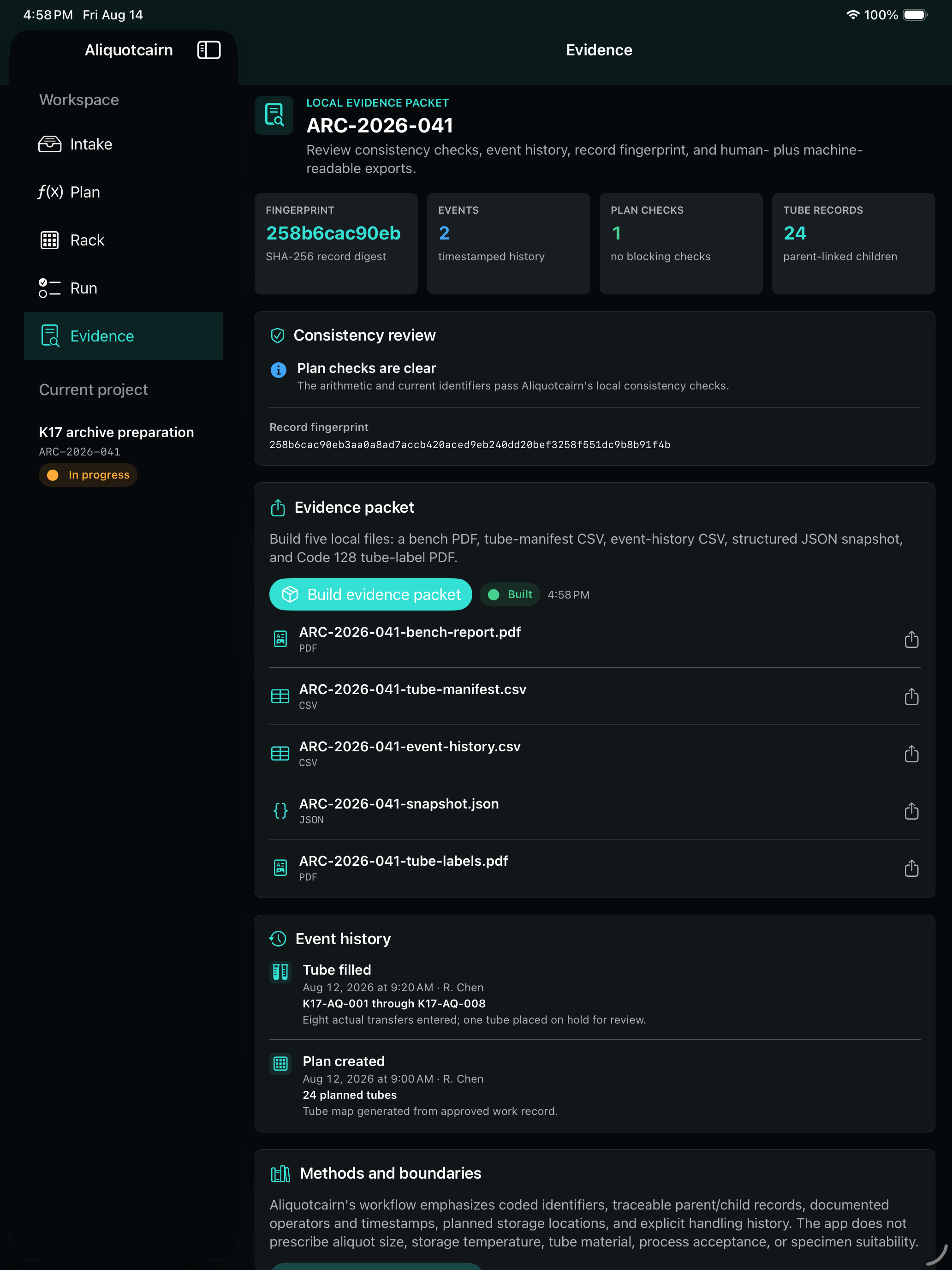Click the Tube filled test-tube icon

point(280,972)
